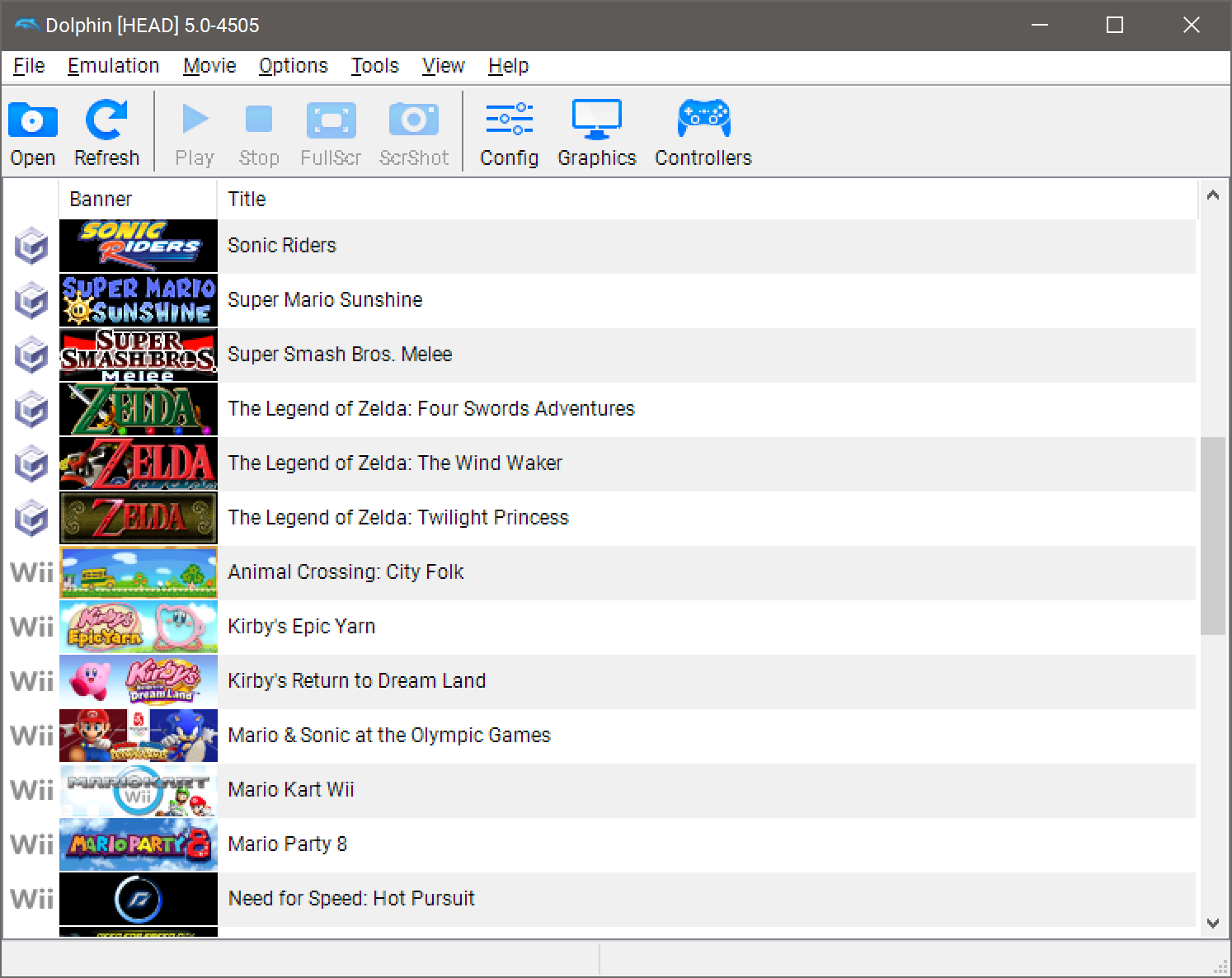The height and width of the screenshot is (978, 1232).
Task: Click the Dolphin logo in the title bar
Action: [26, 26]
